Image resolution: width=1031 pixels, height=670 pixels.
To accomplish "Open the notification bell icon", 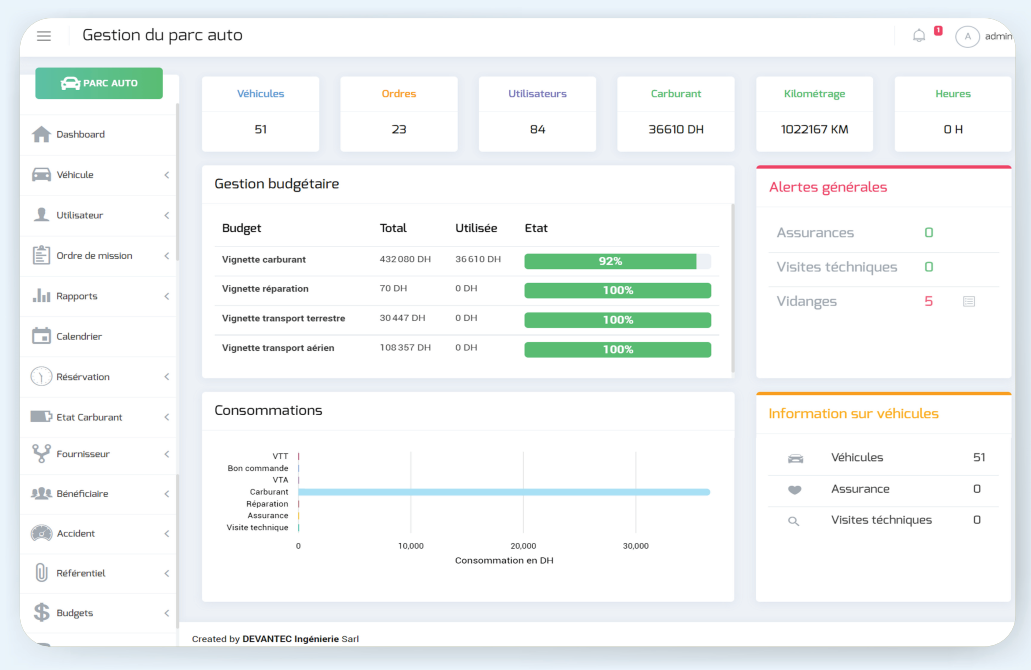I will click(919, 36).
